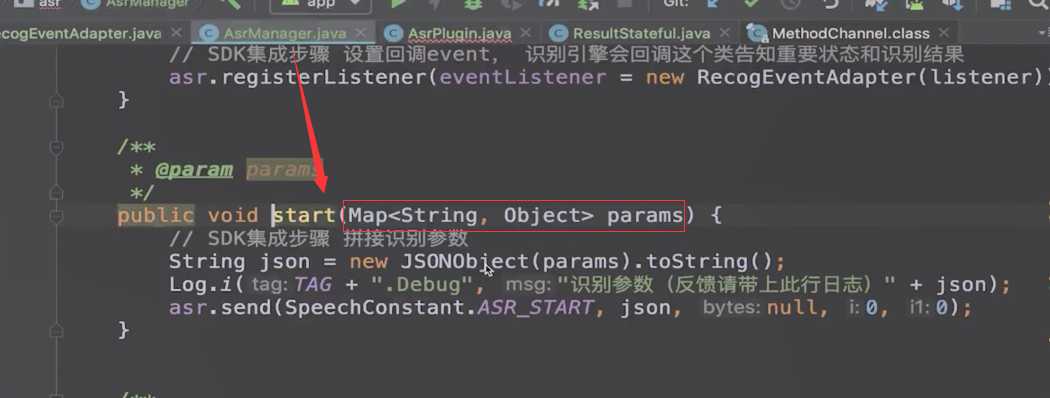This screenshot has width=1050, height=398.
Task: Click the comment about 设置回调event
Action: coord(566,54)
